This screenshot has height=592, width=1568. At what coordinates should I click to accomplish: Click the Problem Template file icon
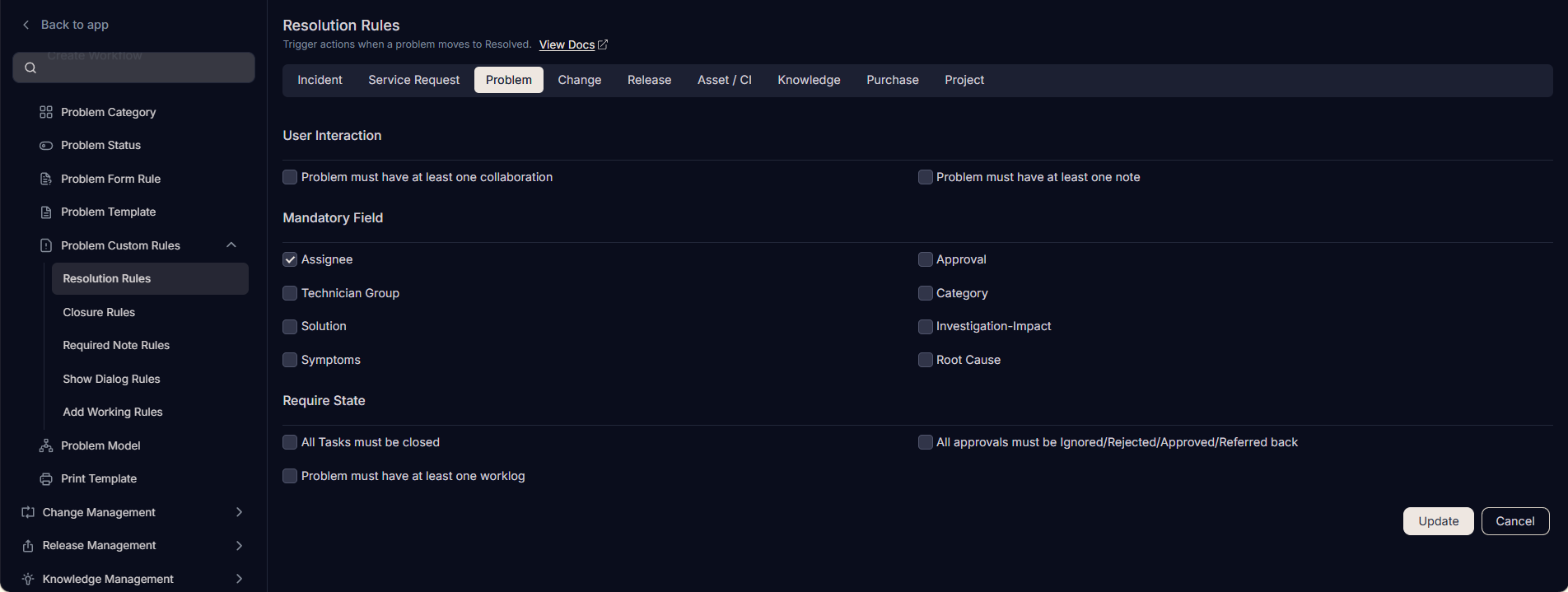[x=46, y=212]
